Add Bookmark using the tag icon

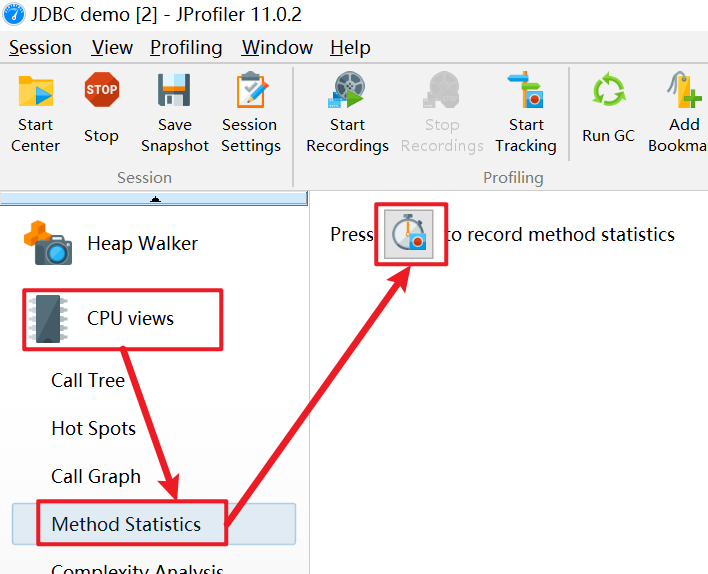pos(685,89)
